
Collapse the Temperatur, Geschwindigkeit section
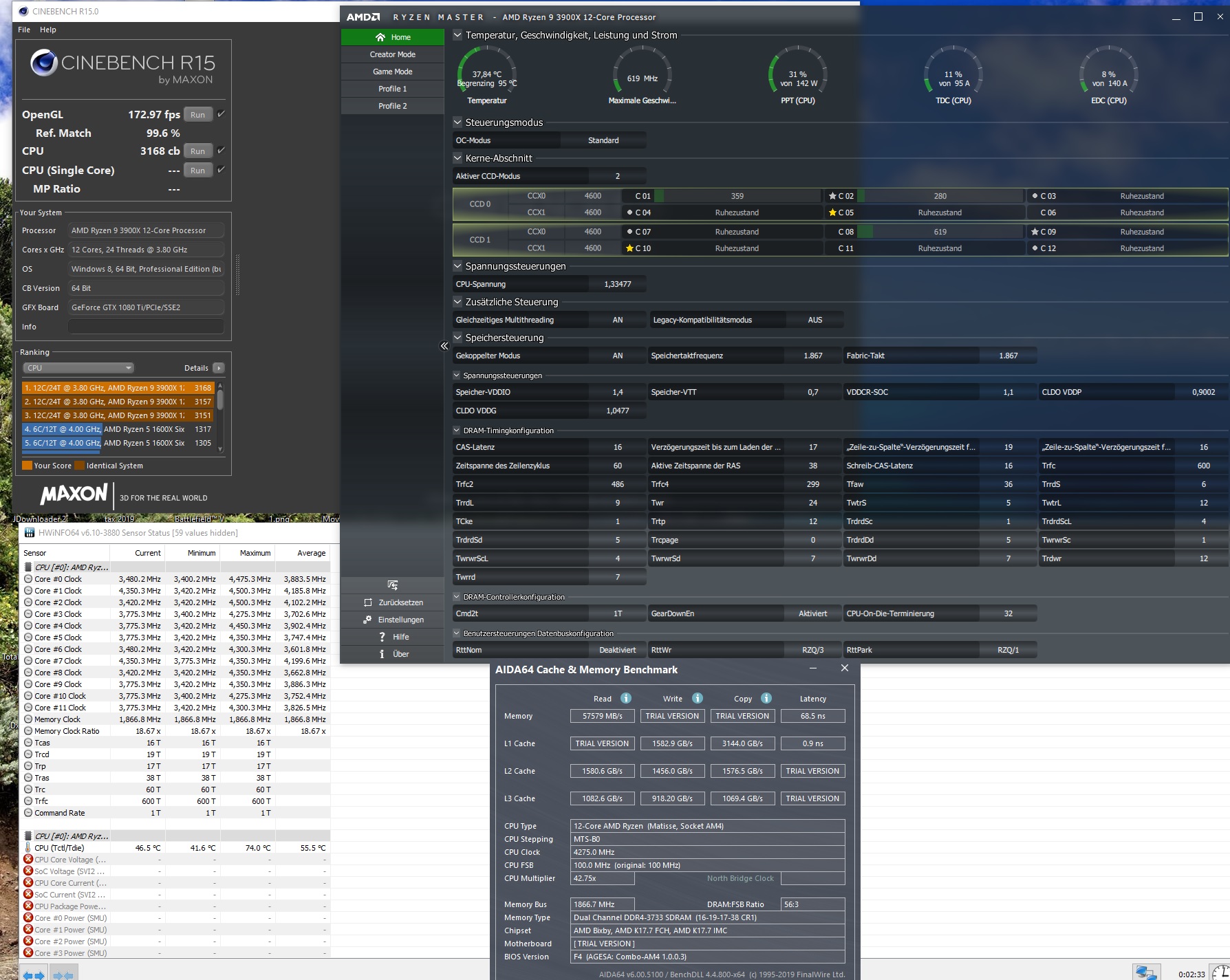457,35
